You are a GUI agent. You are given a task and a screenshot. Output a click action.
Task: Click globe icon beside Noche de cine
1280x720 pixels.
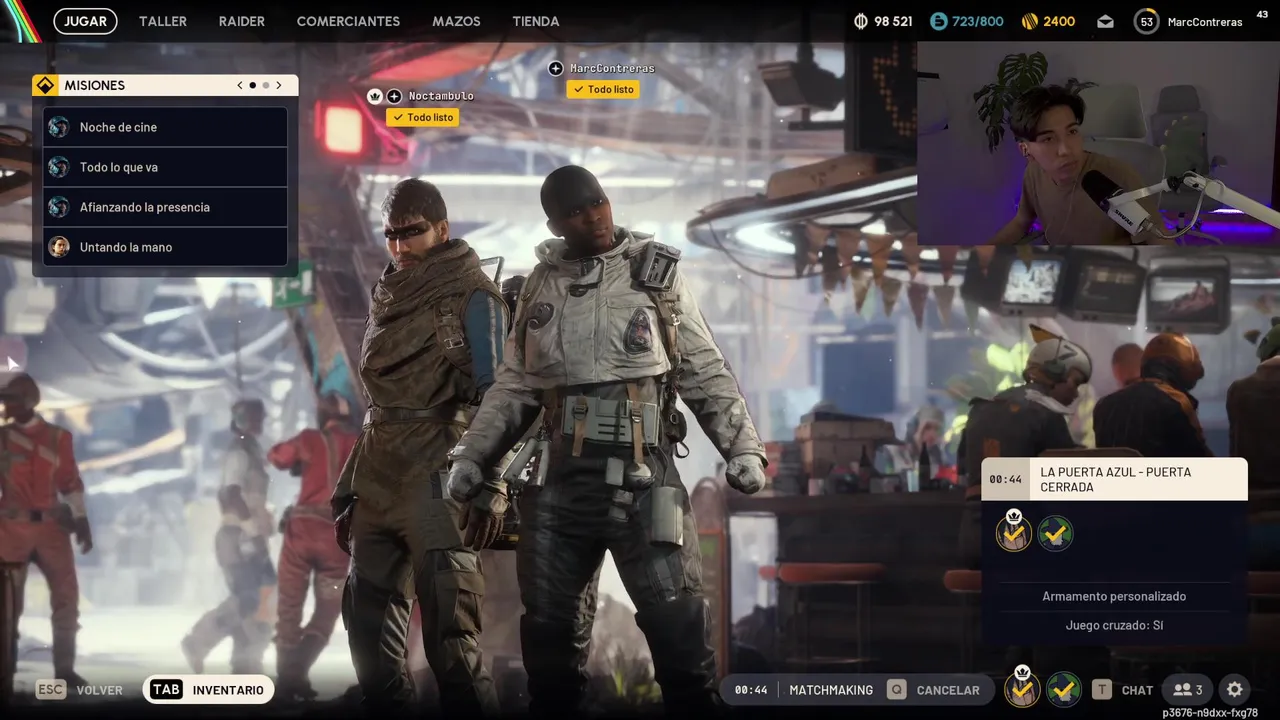point(59,127)
